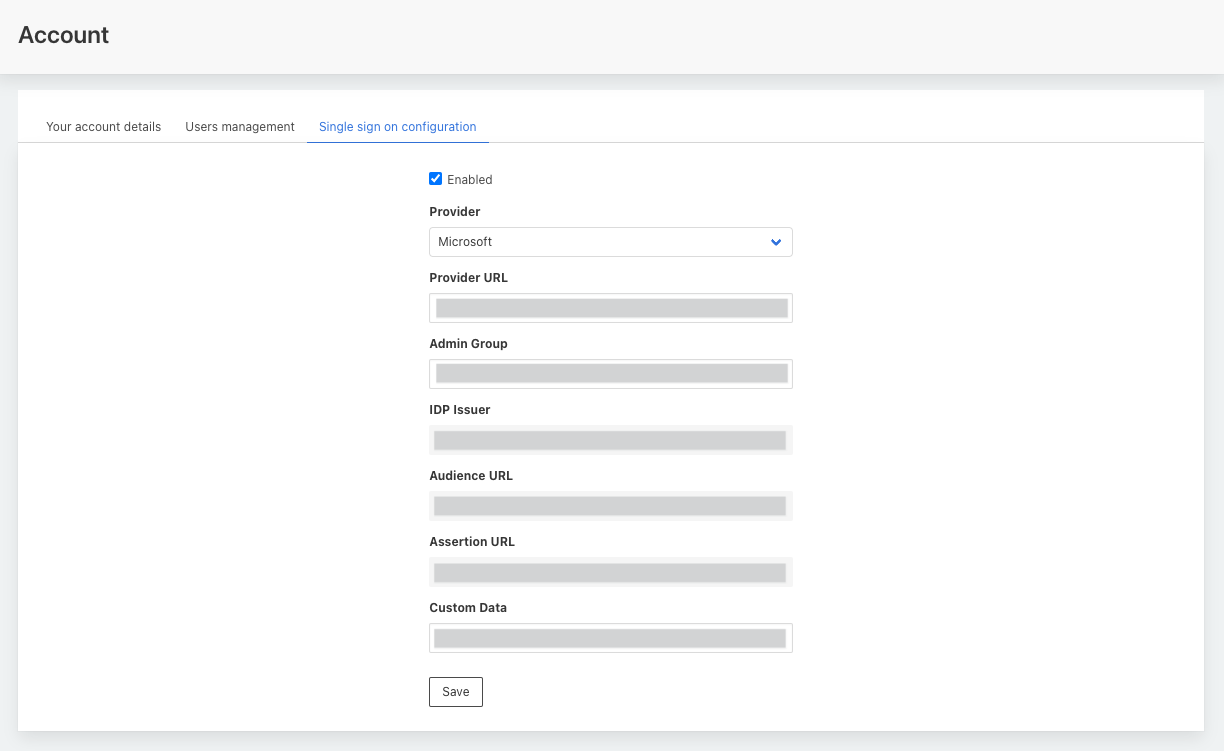Click into the Admin Group field
This screenshot has height=751, width=1224.
(x=610, y=374)
